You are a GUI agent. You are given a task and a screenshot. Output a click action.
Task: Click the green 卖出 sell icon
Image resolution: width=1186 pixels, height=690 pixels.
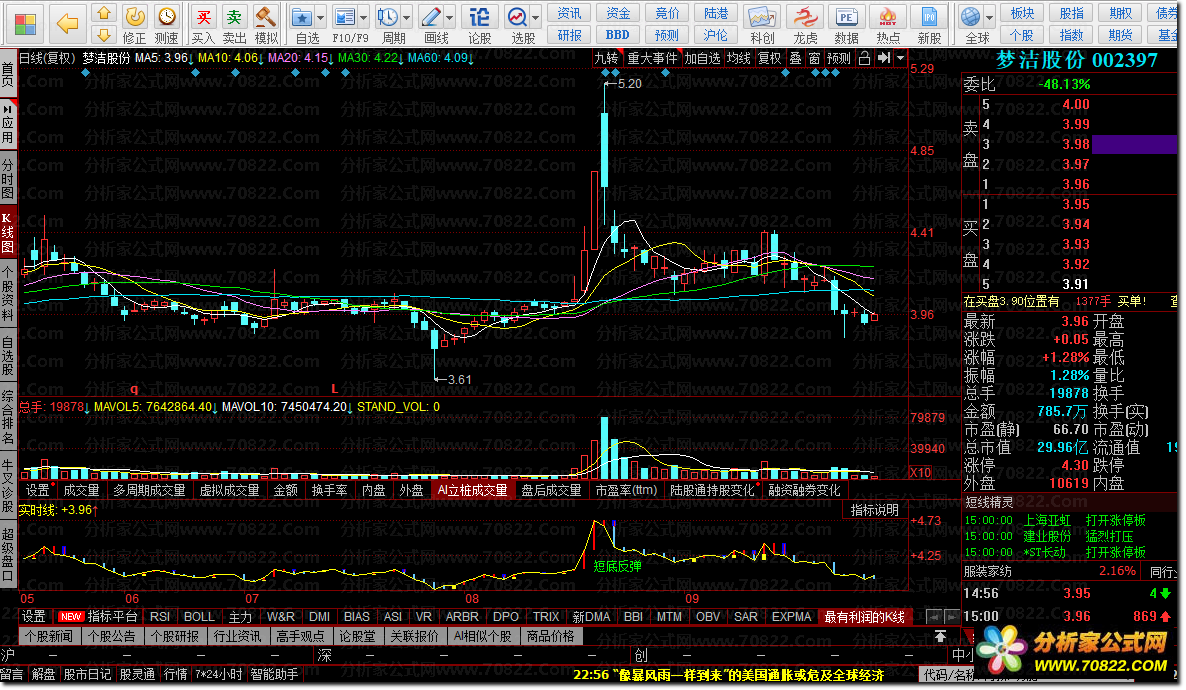pyautogui.click(x=234, y=17)
